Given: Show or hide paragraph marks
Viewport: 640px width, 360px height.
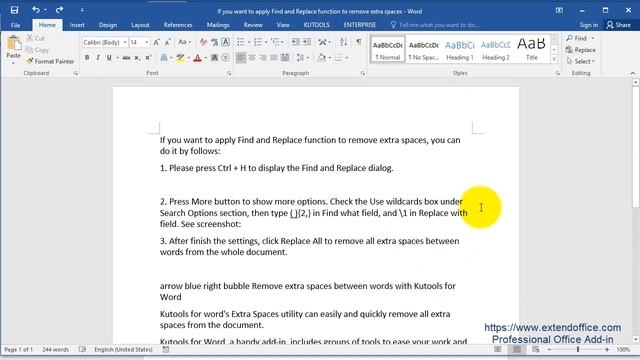Looking at the screenshot, I should click(359, 42).
